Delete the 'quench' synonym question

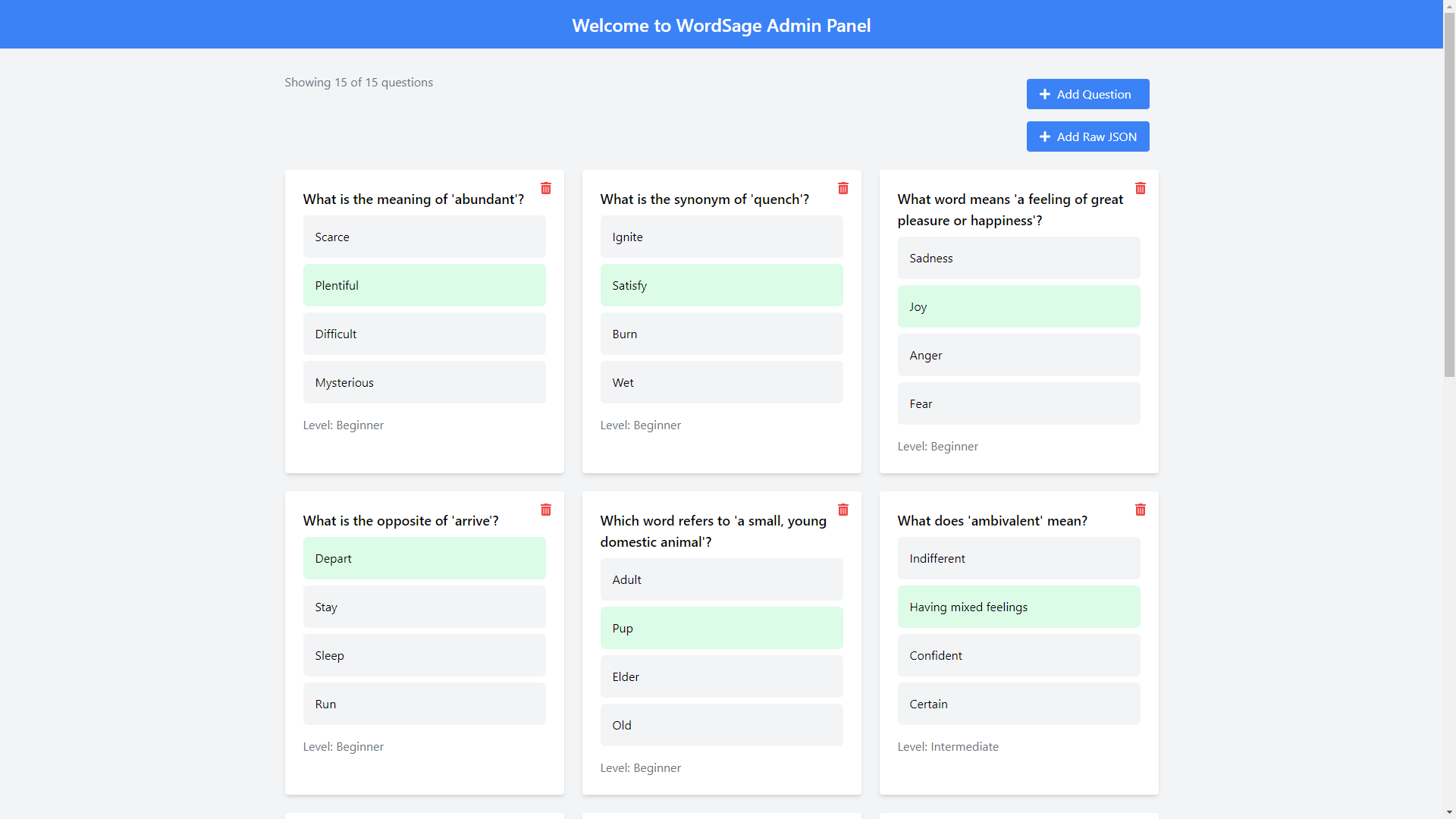click(x=843, y=188)
